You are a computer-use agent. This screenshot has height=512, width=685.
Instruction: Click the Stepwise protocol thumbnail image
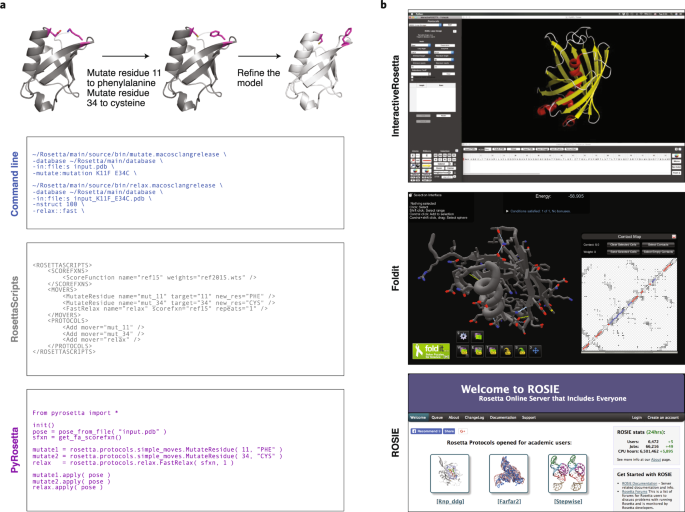coord(567,474)
